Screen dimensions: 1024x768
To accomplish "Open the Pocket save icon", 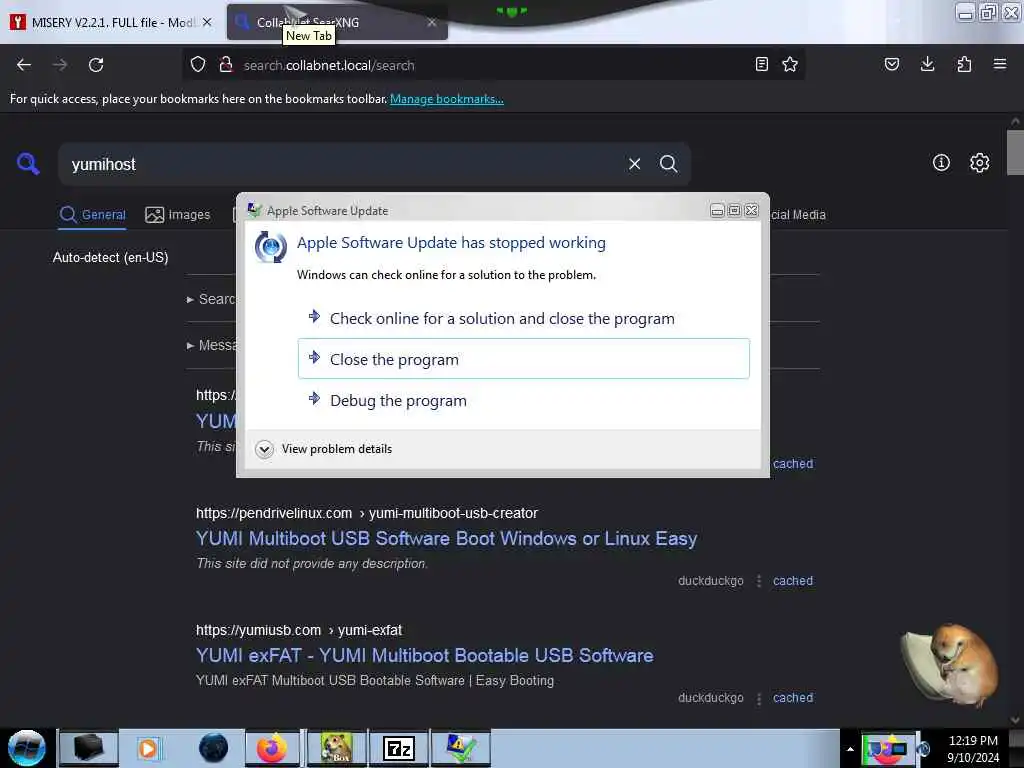I will [891, 64].
